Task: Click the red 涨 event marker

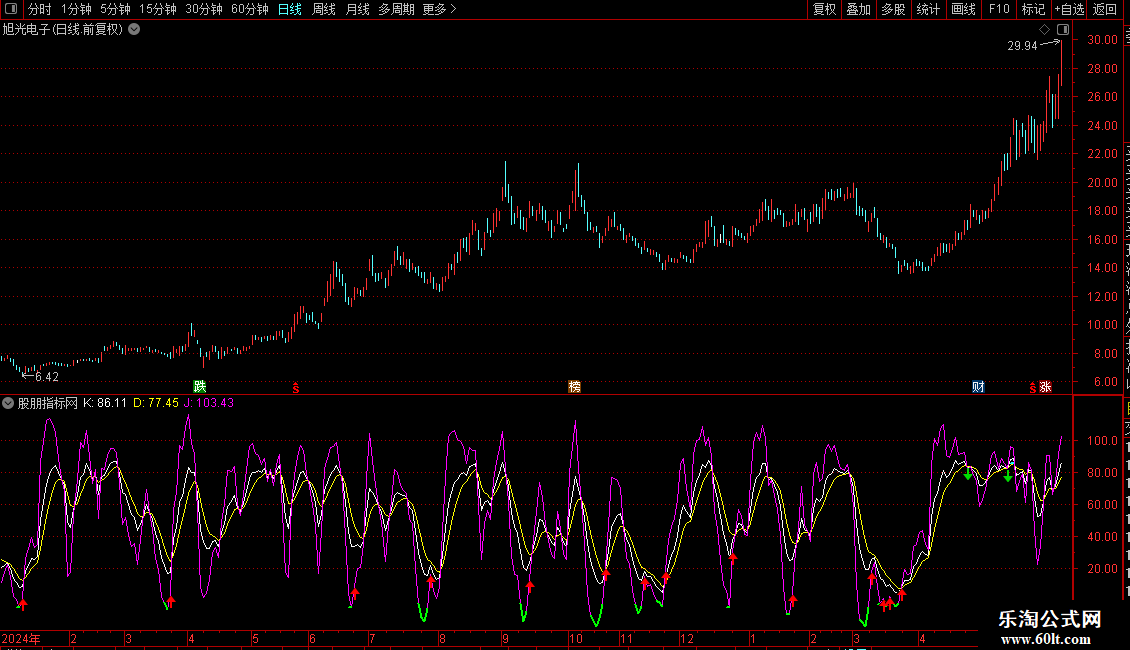Action: [1045, 387]
